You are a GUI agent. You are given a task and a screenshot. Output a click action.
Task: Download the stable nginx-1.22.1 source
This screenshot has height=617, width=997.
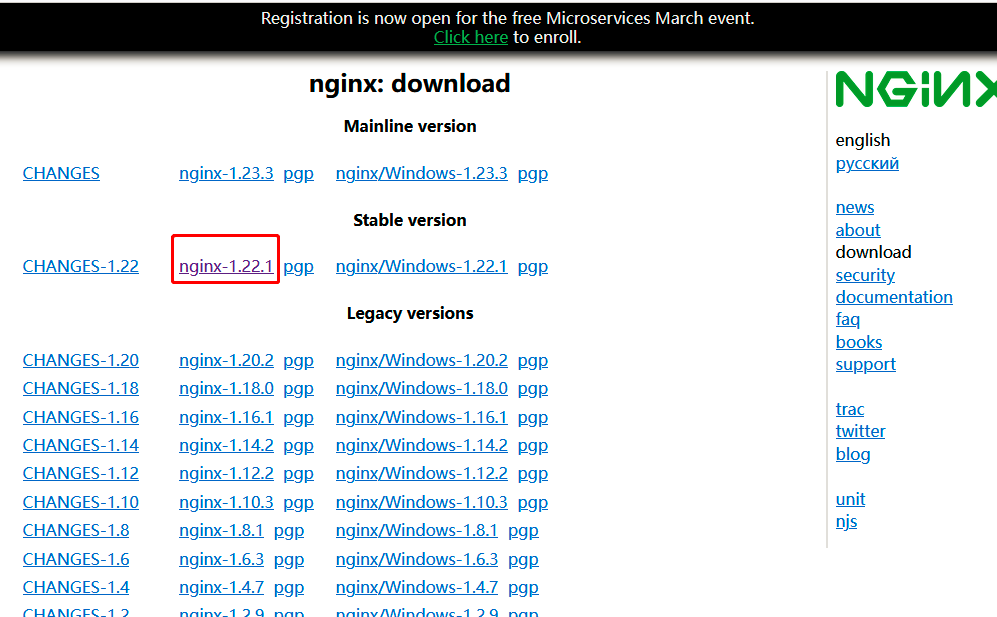pyautogui.click(x=226, y=266)
